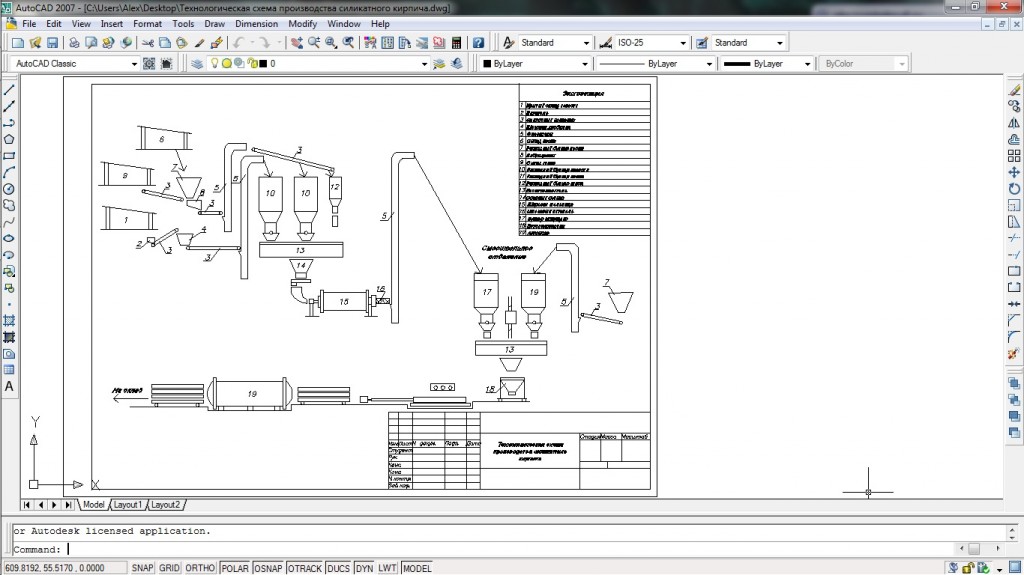Open the ByColor plot style dropdown

902,63
